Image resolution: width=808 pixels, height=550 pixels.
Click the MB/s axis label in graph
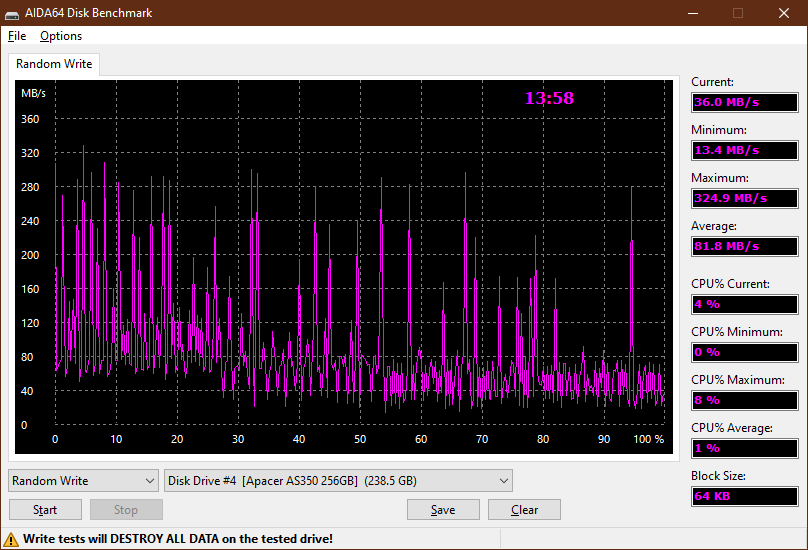coord(33,93)
